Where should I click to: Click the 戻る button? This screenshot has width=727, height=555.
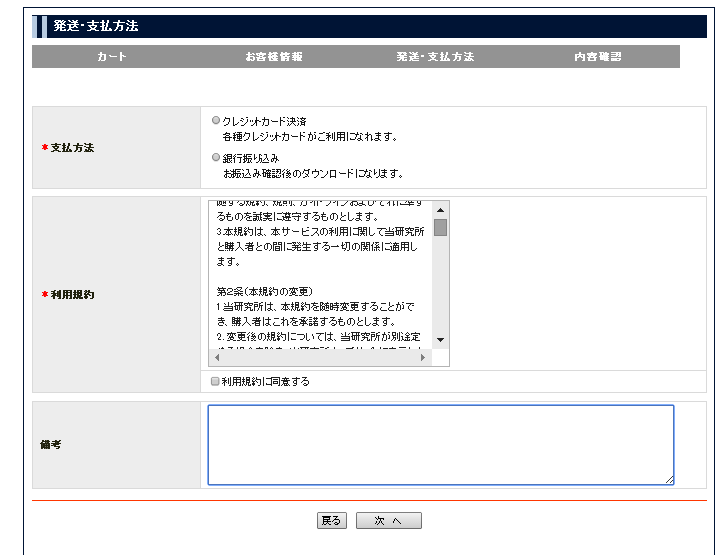click(x=331, y=521)
